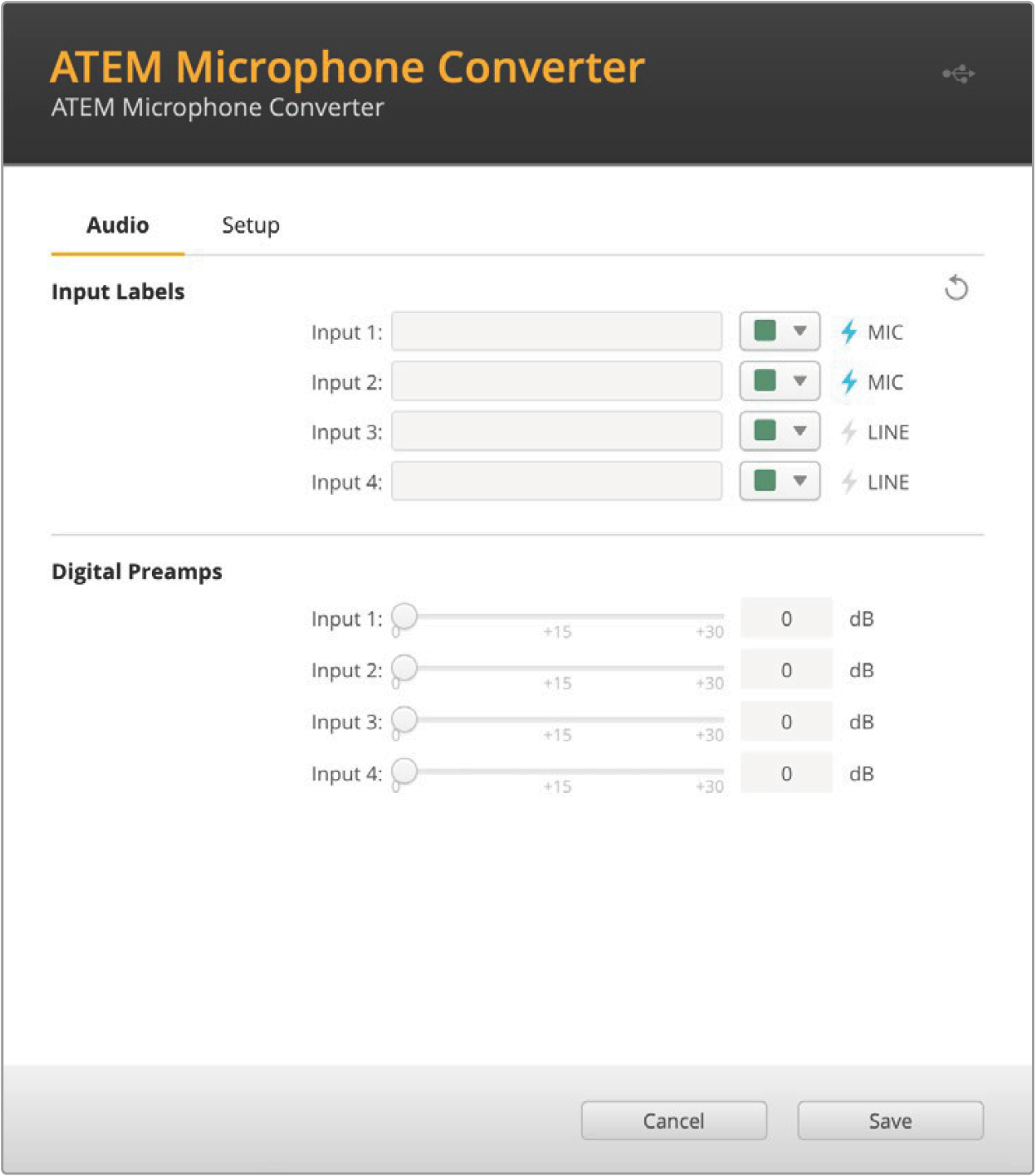Click the Input 2 phantom power lightning bolt

click(x=849, y=381)
